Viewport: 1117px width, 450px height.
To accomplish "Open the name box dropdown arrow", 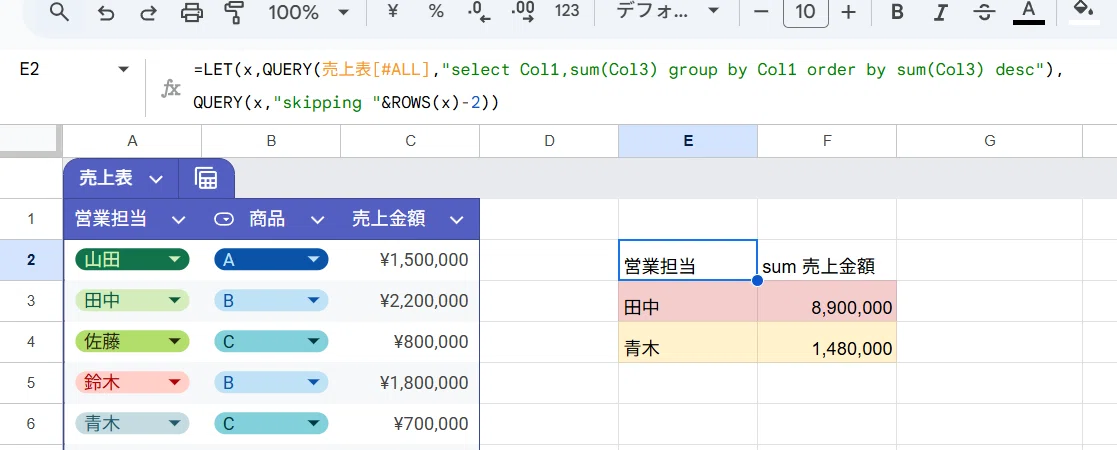I will [124, 70].
